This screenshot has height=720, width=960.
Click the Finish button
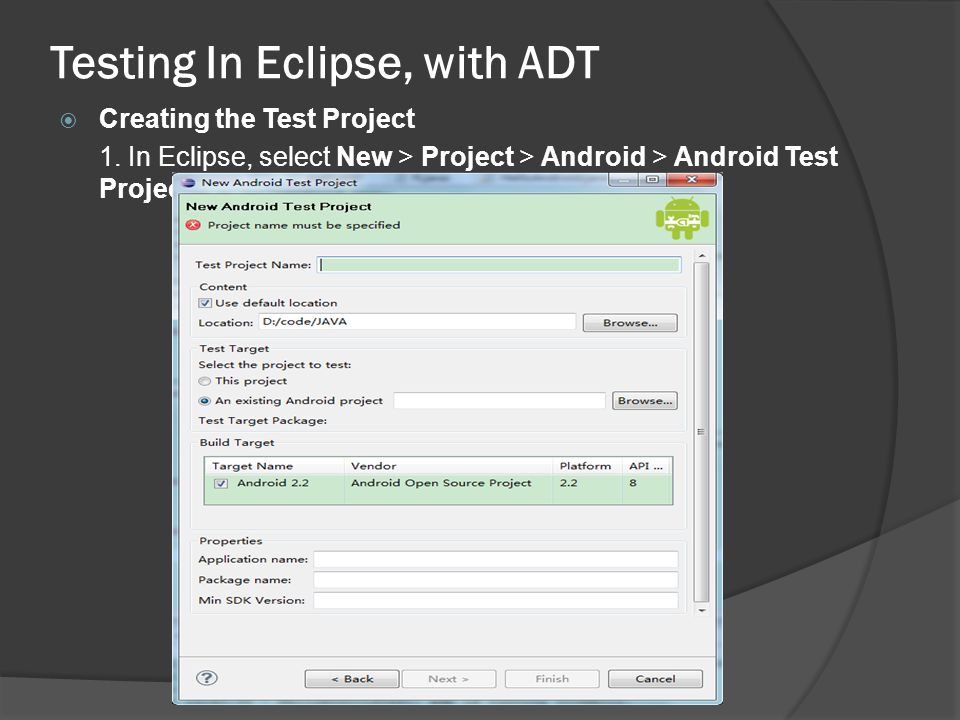point(552,679)
